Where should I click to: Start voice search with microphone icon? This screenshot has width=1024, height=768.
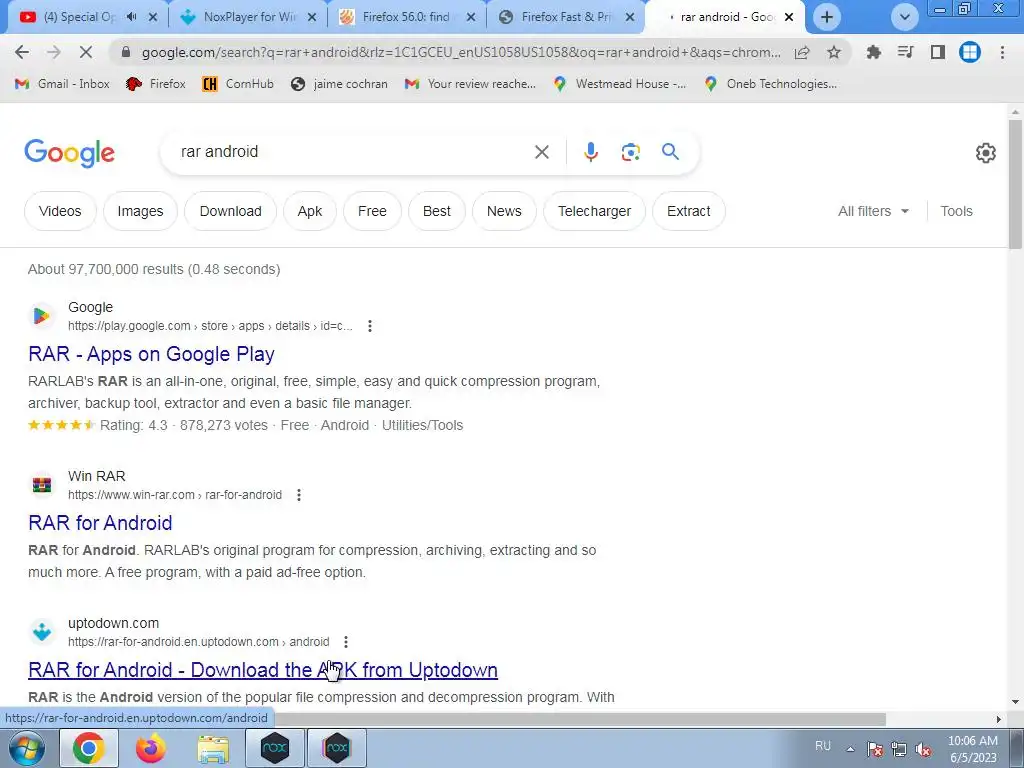pyautogui.click(x=590, y=152)
